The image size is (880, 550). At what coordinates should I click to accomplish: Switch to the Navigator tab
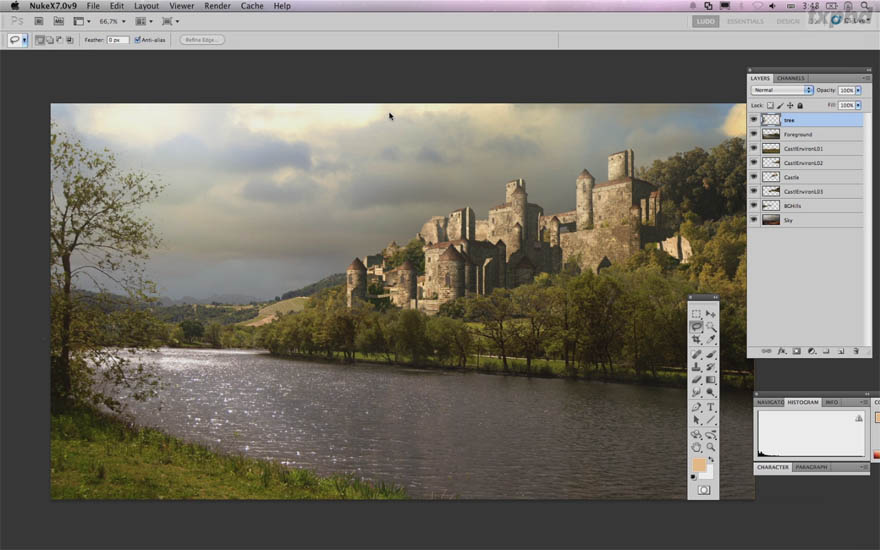pyautogui.click(x=769, y=402)
